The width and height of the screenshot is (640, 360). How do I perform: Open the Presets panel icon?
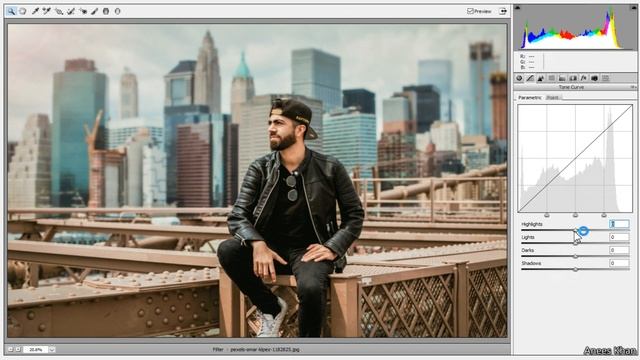[x=605, y=78]
